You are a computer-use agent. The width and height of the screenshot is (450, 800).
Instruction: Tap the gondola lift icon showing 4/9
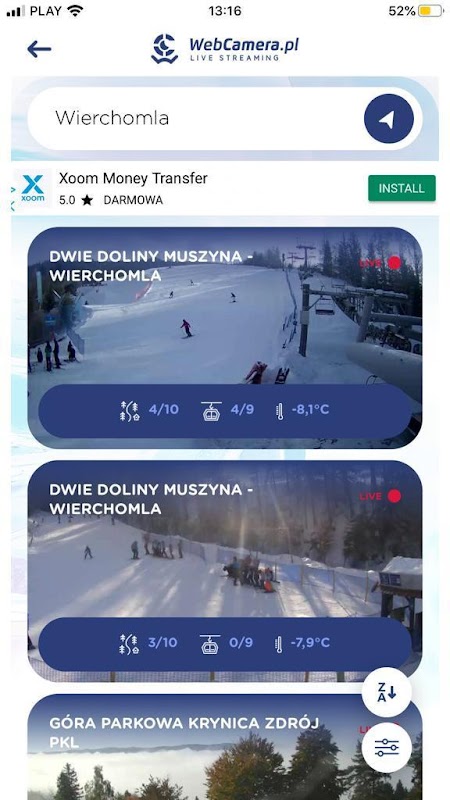211,411
